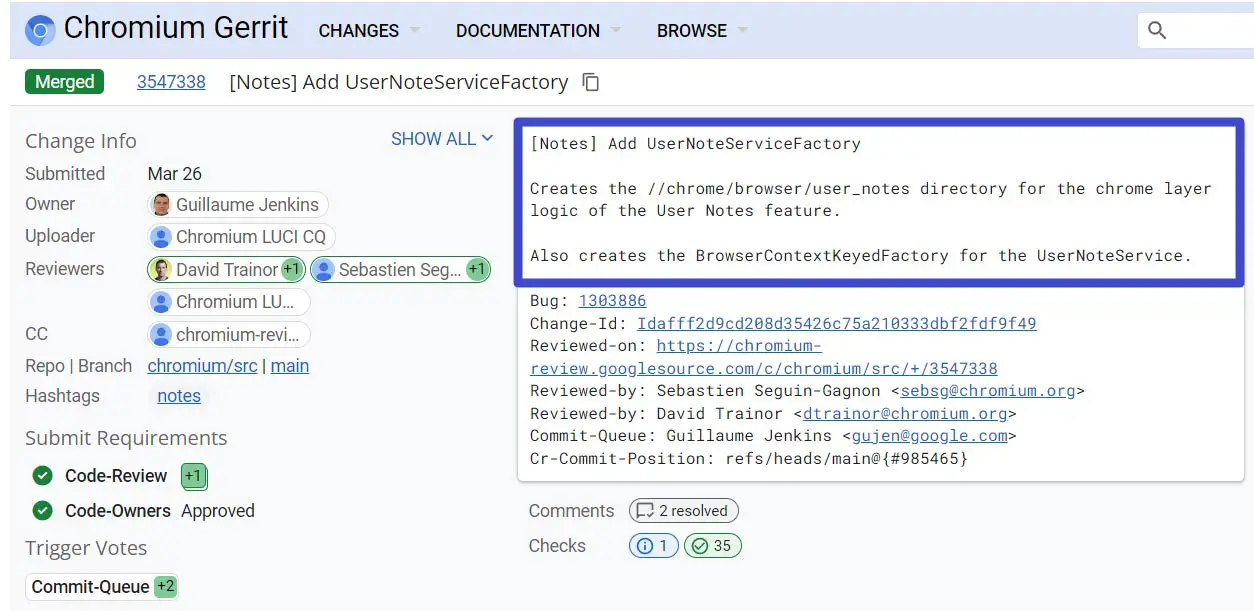The image size is (1254, 611).
Task: Open the 2 resolved comments chip
Action: click(x=684, y=511)
